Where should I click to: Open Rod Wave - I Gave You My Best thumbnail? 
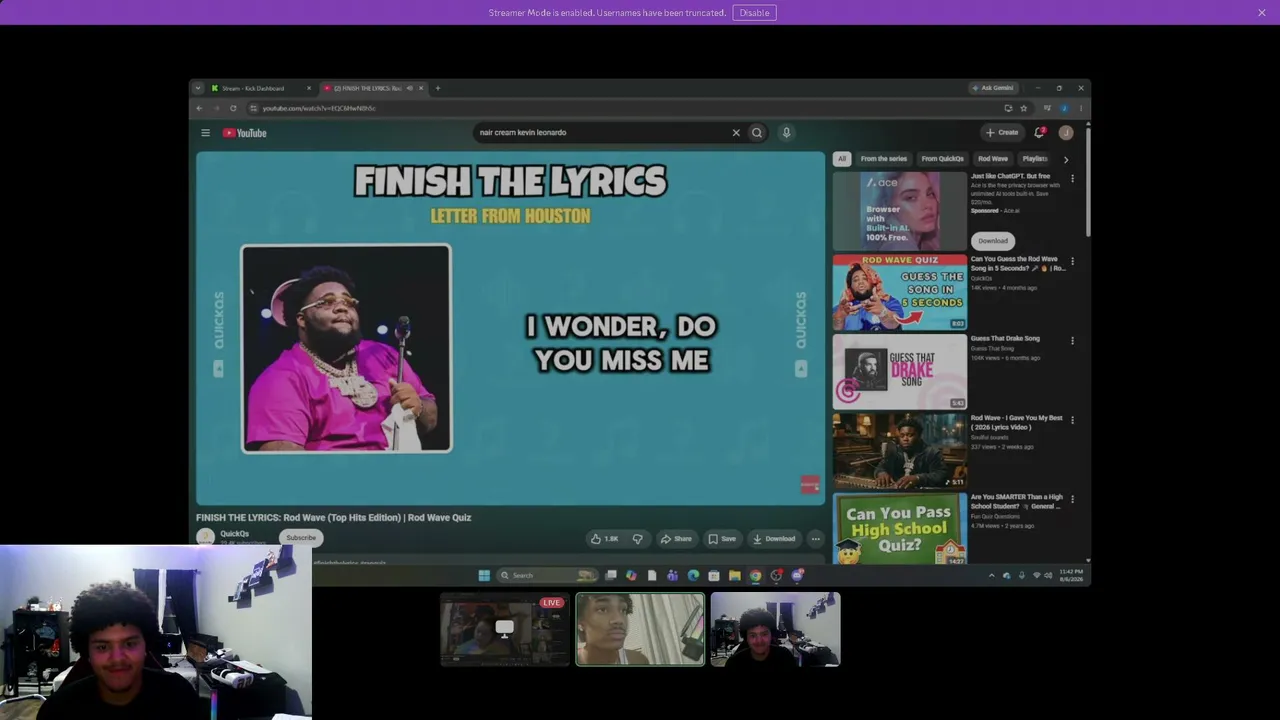pyautogui.click(x=900, y=451)
